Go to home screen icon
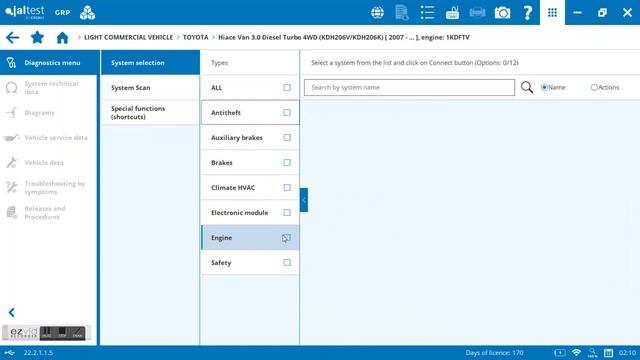This screenshot has height=360, width=640. (x=62, y=38)
